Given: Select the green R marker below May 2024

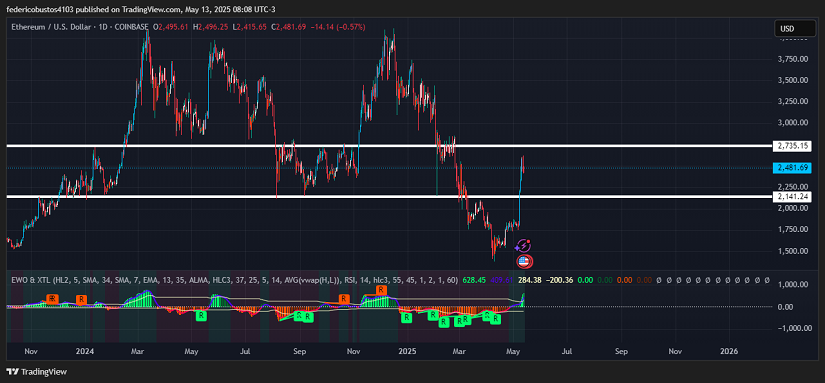Looking at the screenshot, I should [201, 316].
